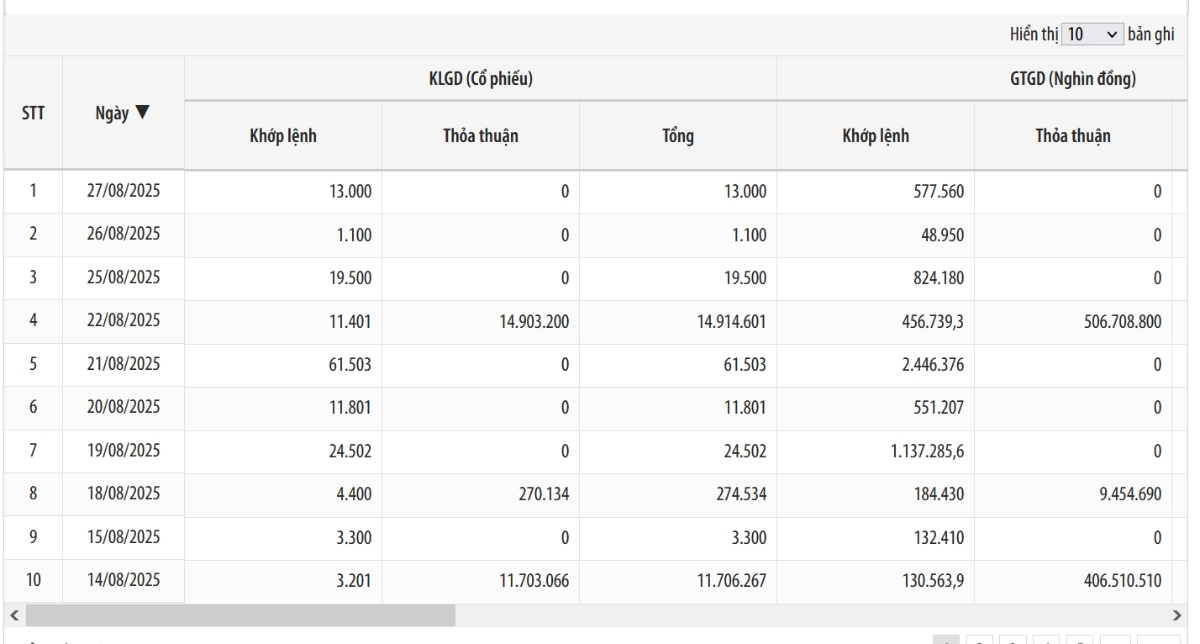Click the horizontal scrollbar thumb
1200x644 pixels.
click(238, 612)
